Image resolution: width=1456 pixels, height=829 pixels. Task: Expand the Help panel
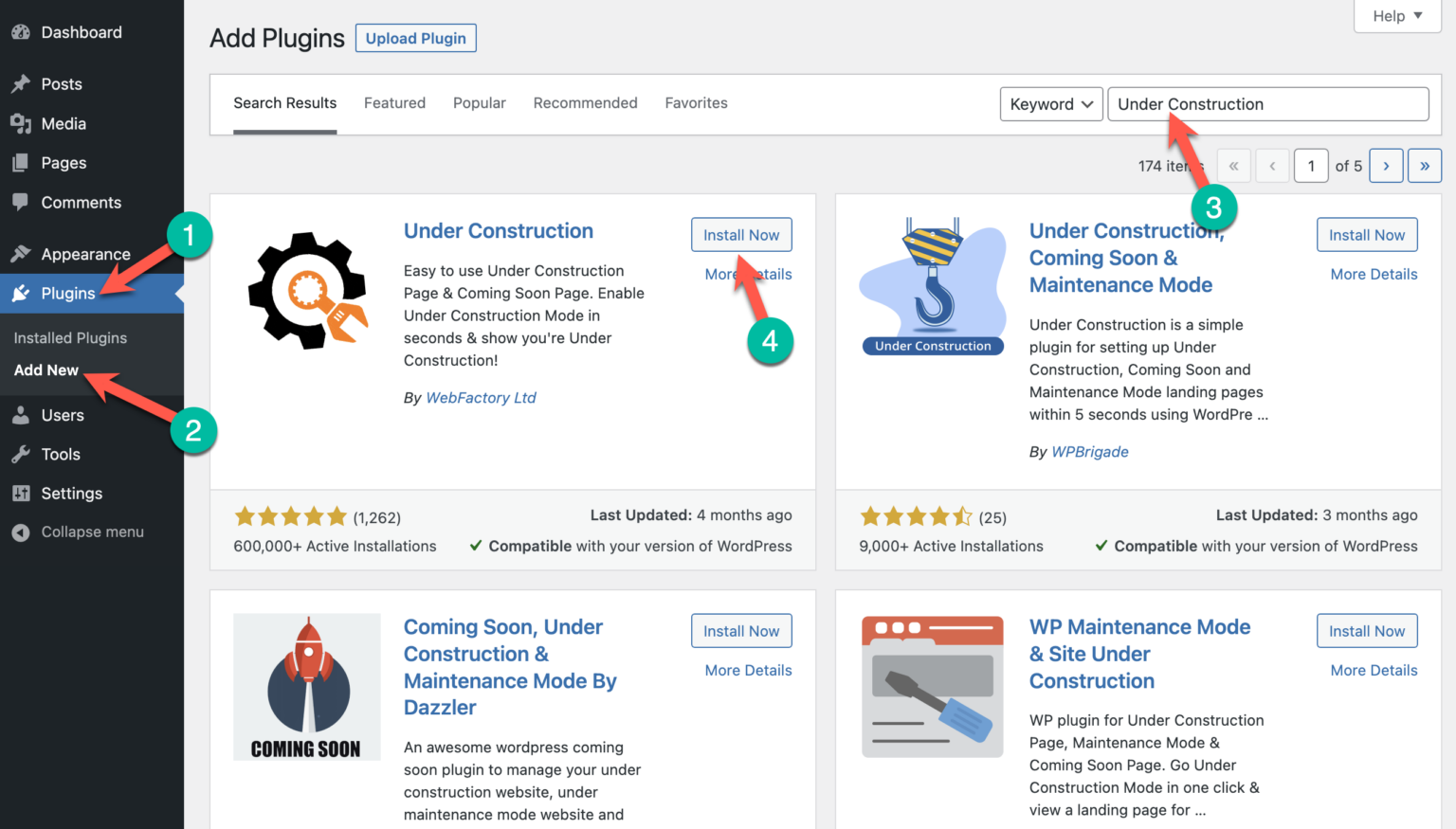point(1395,15)
